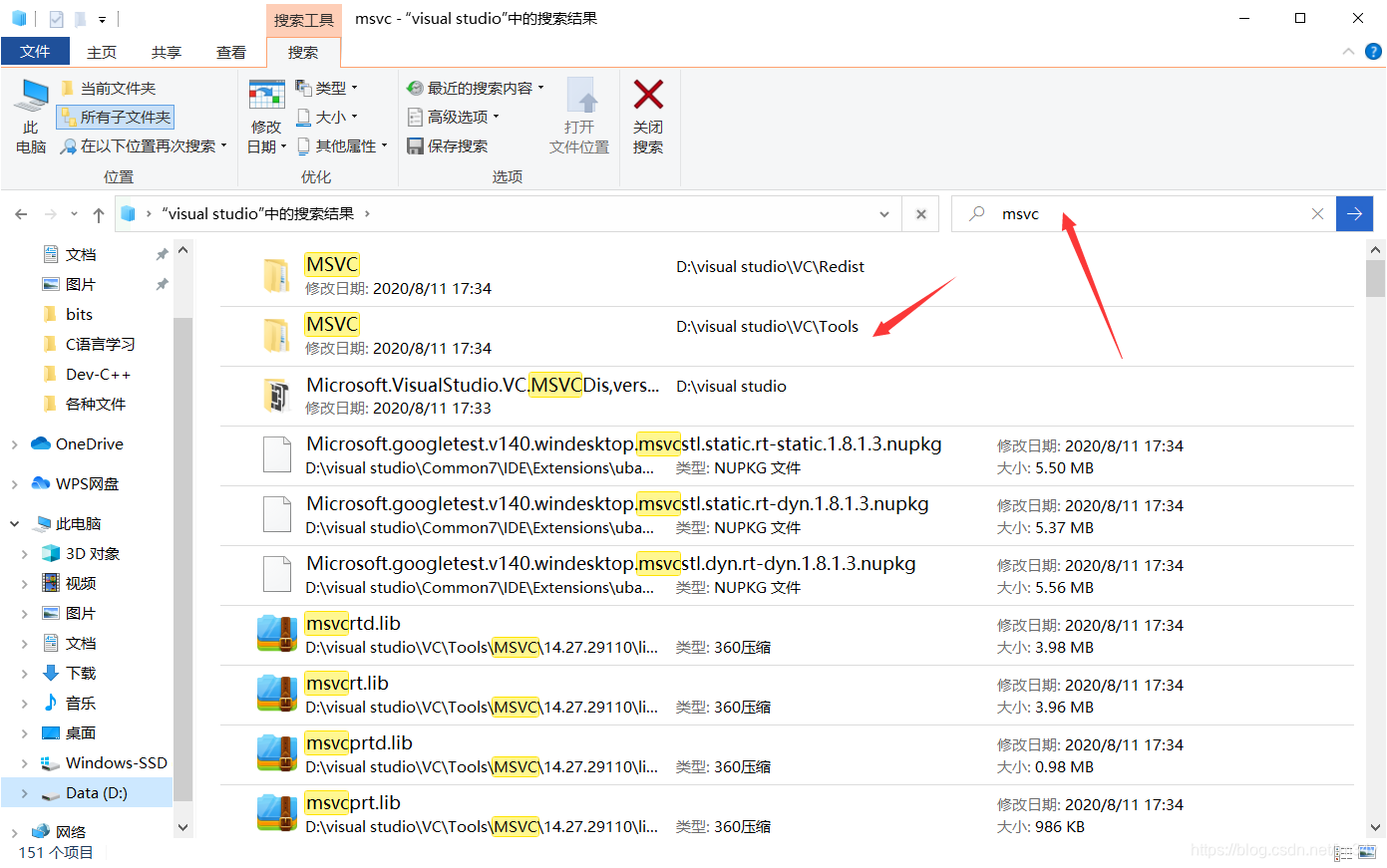Open the bits folder in sidebar
The height and width of the screenshot is (868, 1387).
(79, 314)
